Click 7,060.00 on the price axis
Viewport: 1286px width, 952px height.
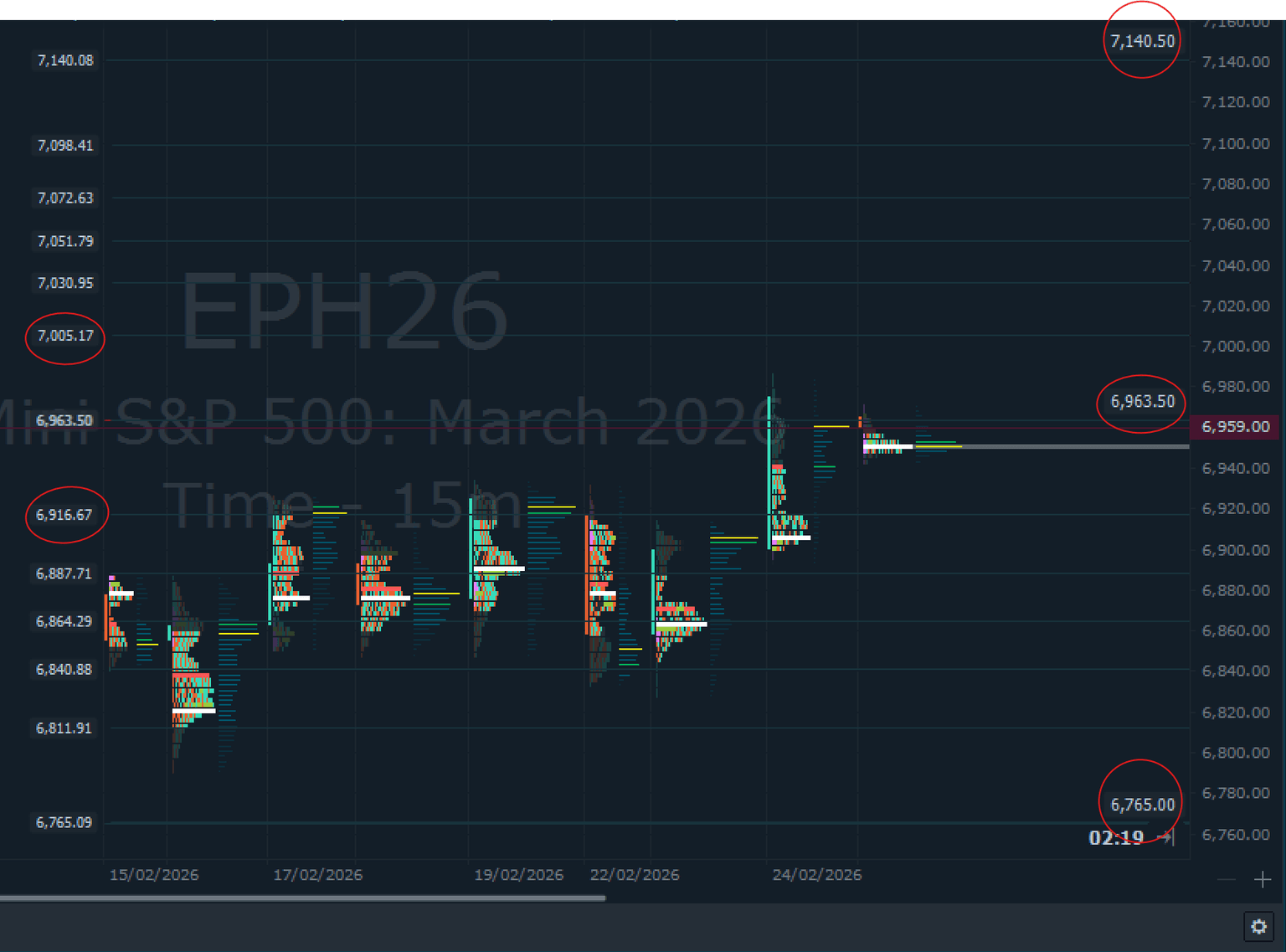click(x=1236, y=224)
